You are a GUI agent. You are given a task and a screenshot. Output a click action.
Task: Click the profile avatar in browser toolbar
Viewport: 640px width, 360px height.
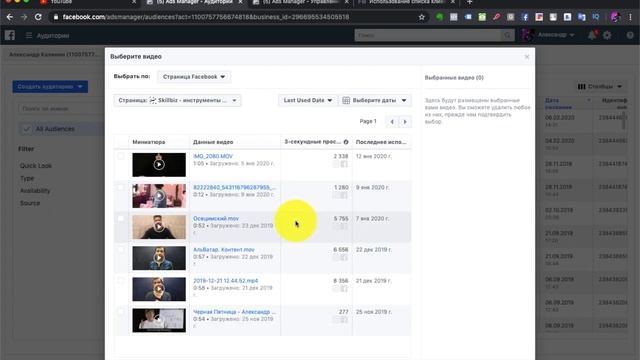(x=615, y=17)
